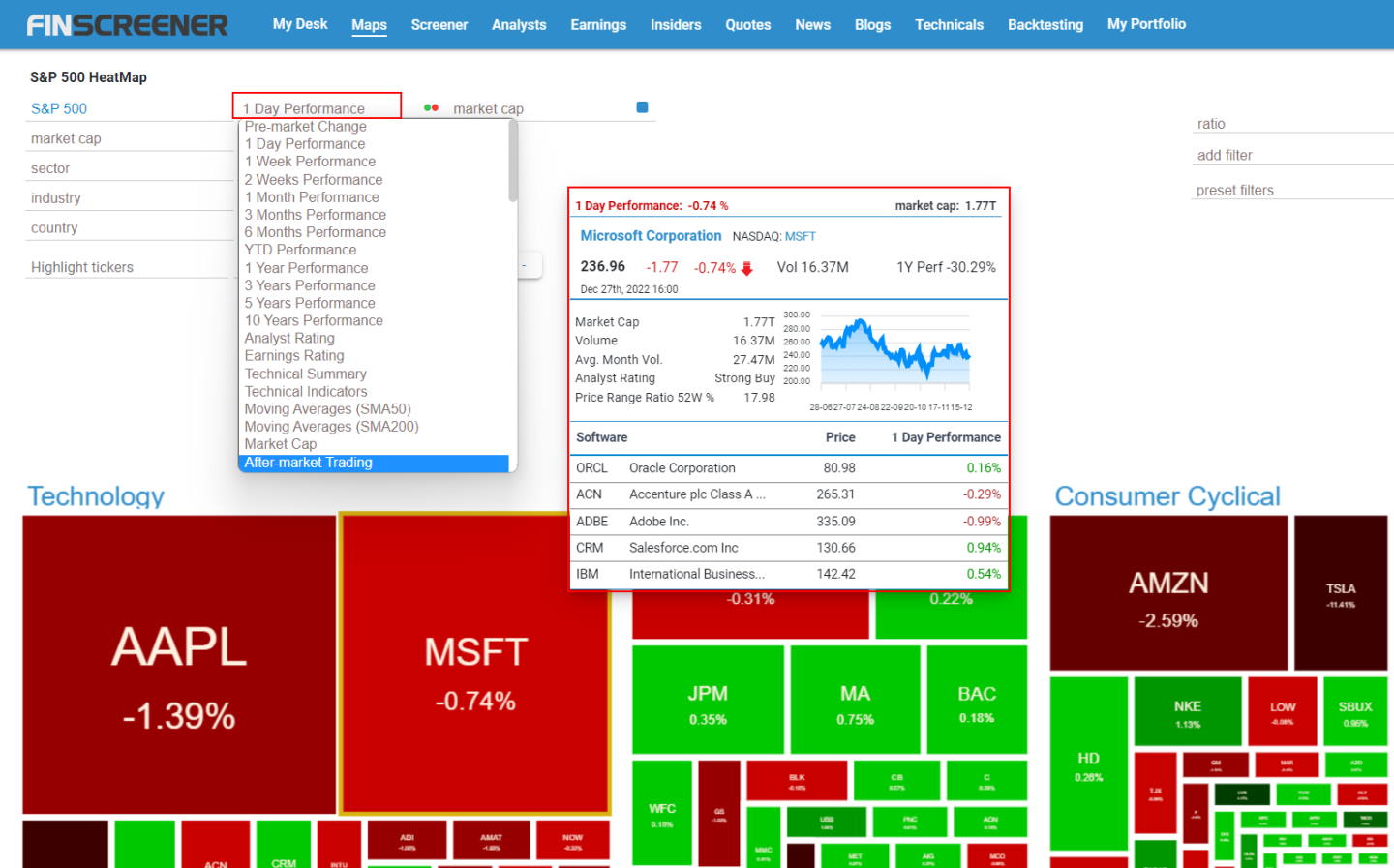Expand the country filter
This screenshot has width=1394, height=868.
click(129, 228)
